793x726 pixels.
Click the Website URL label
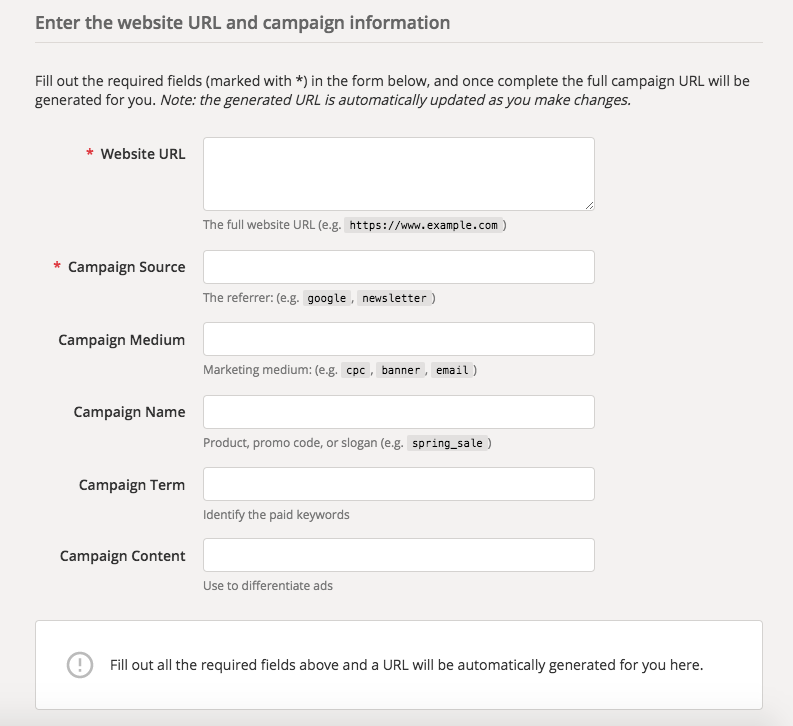(143, 154)
